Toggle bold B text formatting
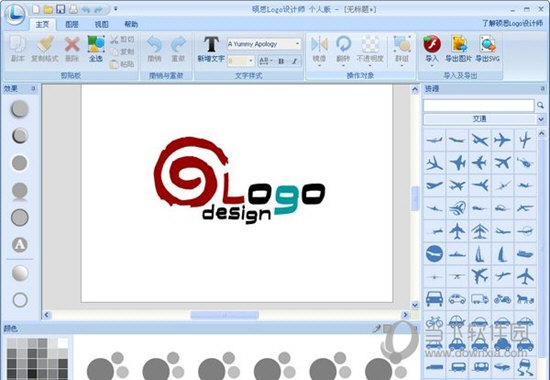Image resolution: width=550 pixels, height=380 pixels. click(281, 61)
